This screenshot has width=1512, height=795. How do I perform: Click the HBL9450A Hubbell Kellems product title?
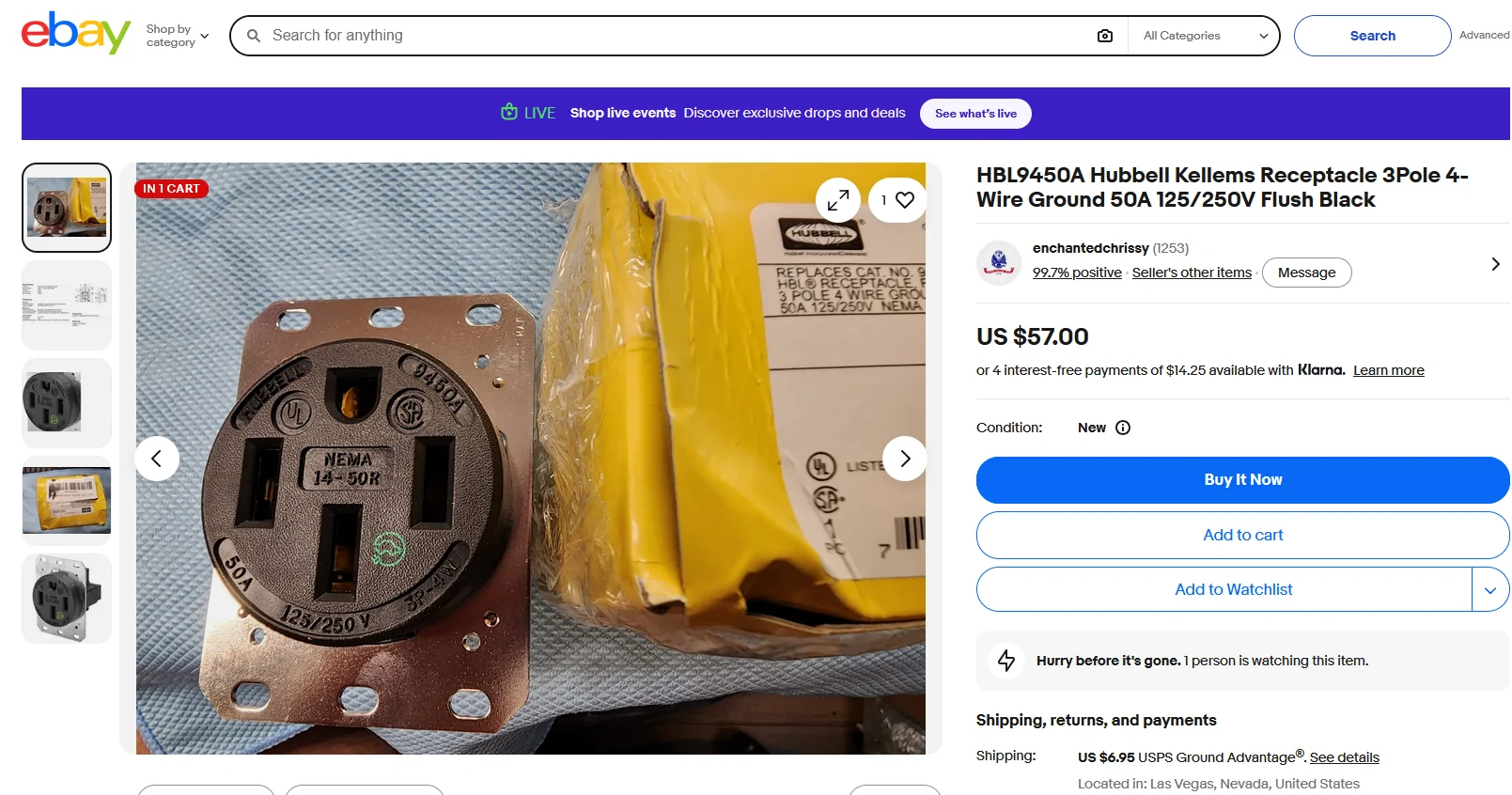tap(1223, 187)
